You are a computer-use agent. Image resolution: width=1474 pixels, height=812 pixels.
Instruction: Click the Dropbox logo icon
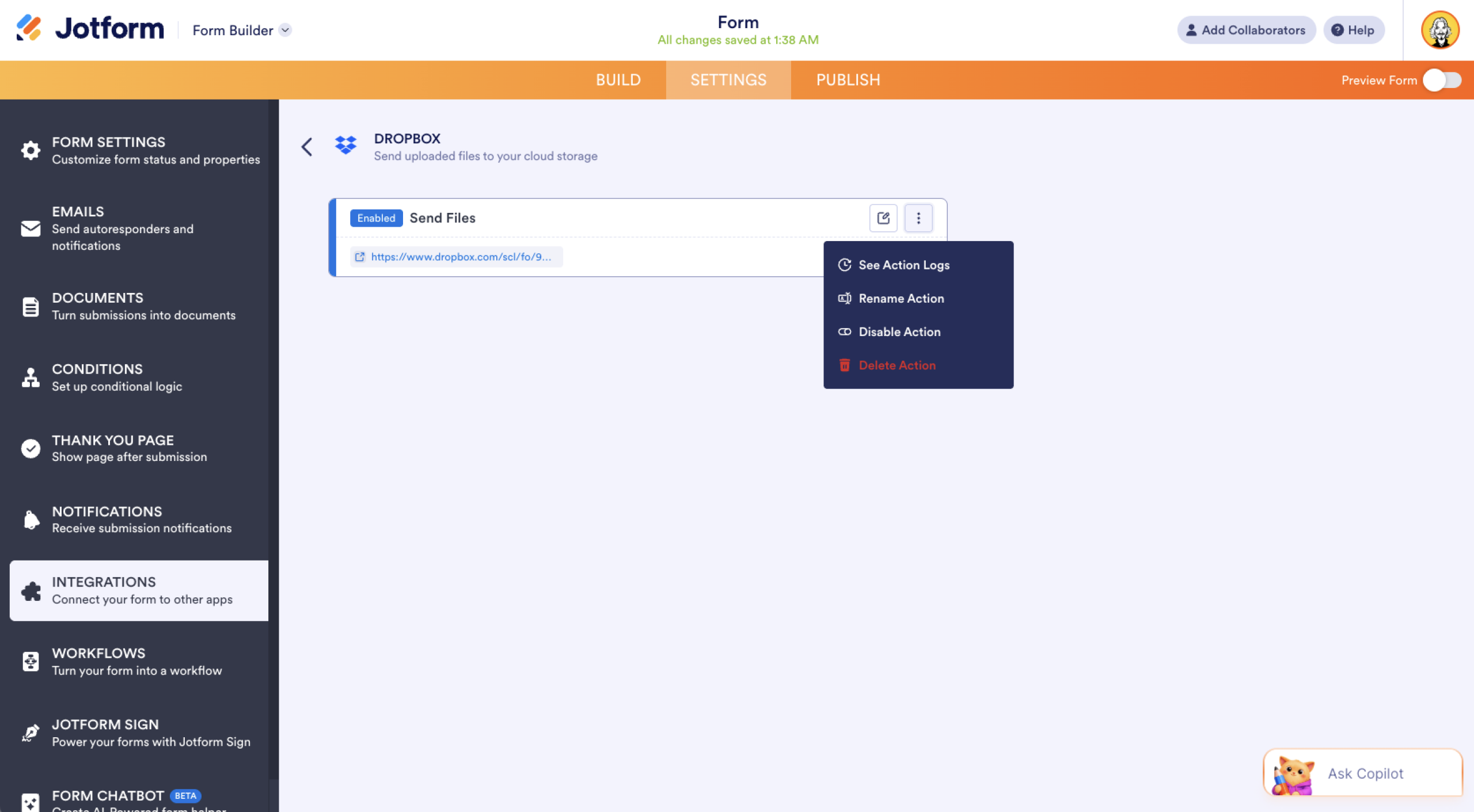(x=346, y=146)
